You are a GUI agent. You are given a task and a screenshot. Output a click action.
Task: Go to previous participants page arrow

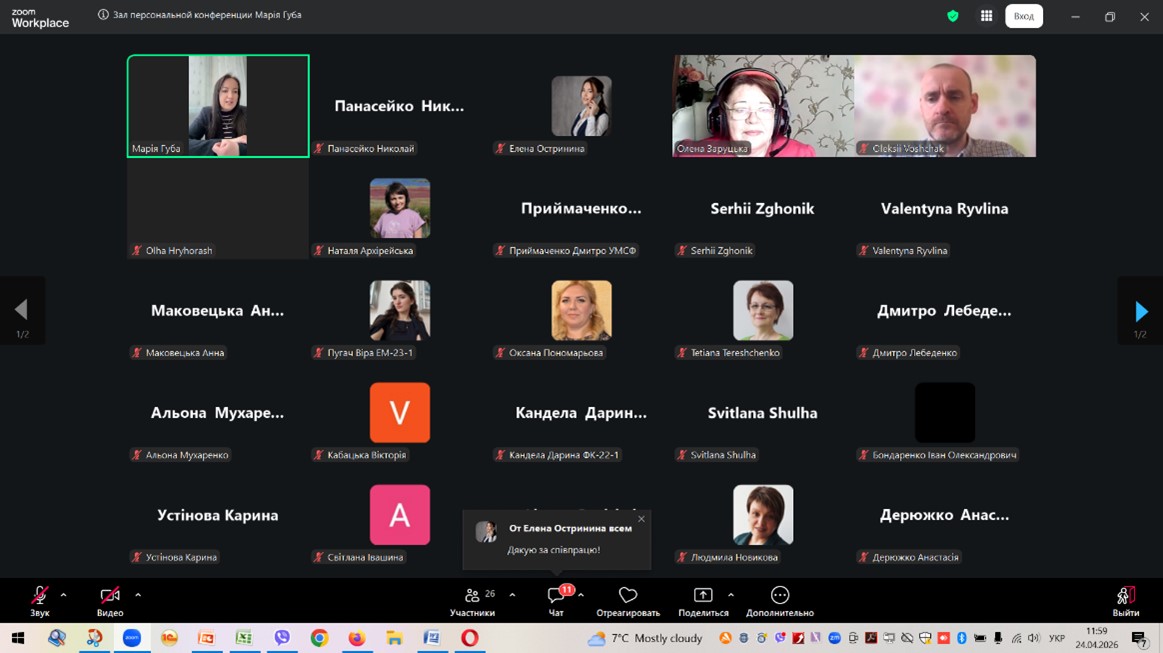(21, 311)
